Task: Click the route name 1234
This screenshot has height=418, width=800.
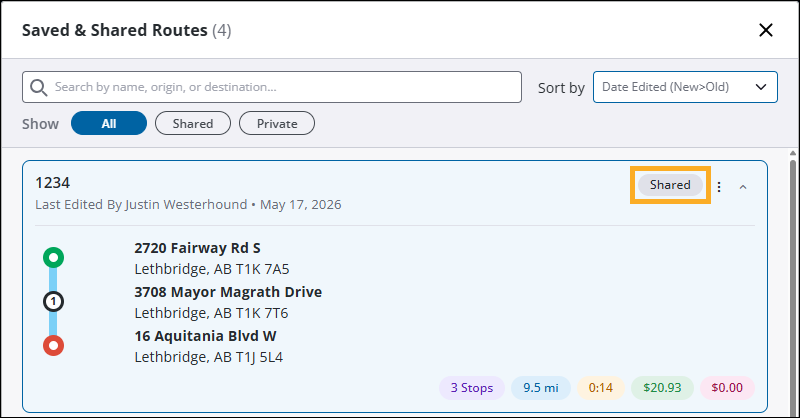Action: click(53, 183)
